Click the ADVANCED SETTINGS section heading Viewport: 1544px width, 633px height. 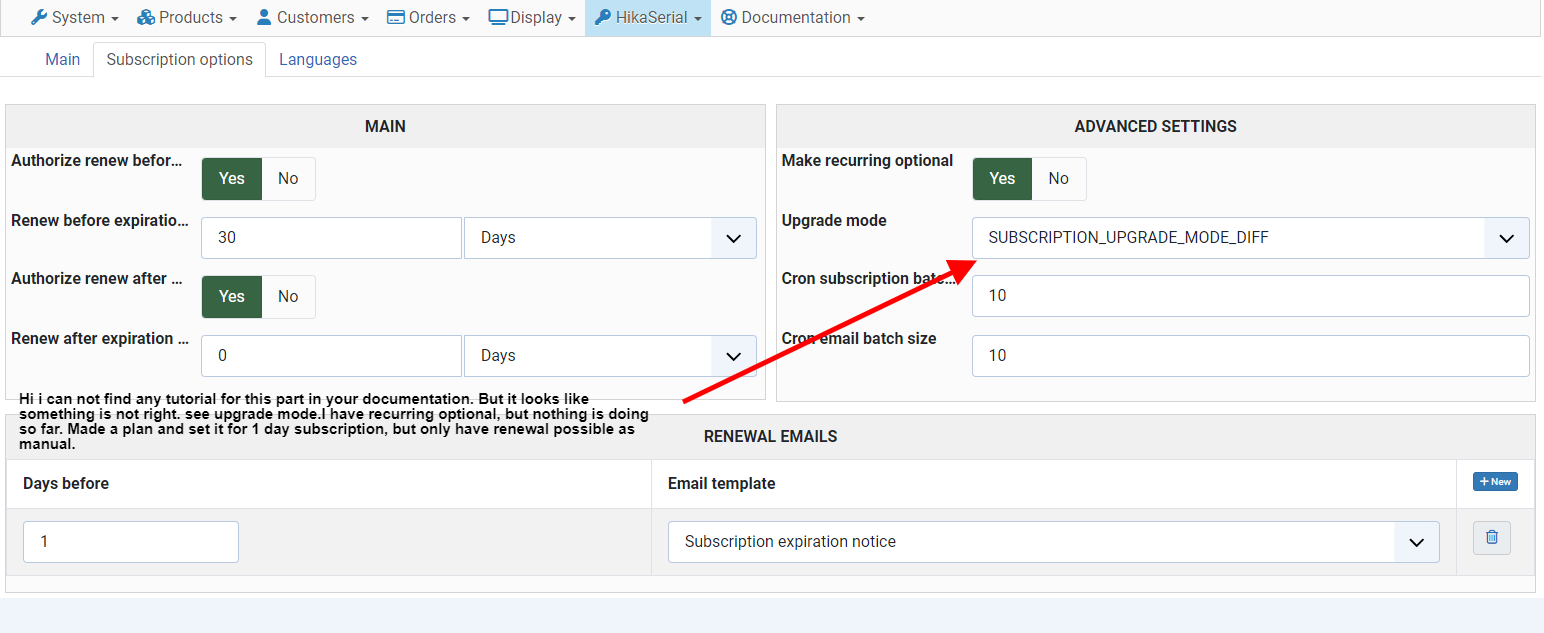1155,127
